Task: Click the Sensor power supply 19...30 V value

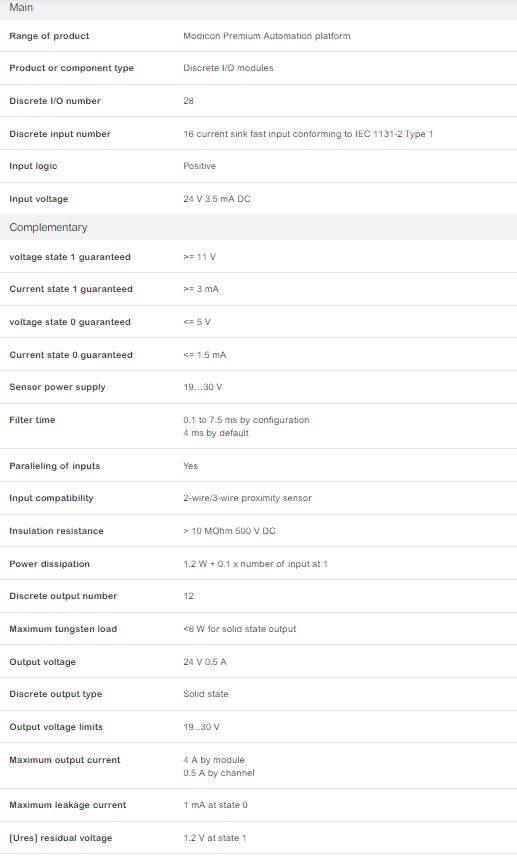Action: [203, 387]
